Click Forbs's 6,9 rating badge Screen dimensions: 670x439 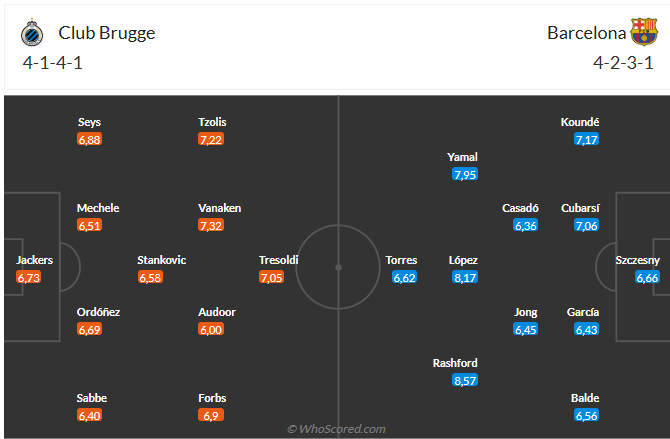(x=211, y=415)
